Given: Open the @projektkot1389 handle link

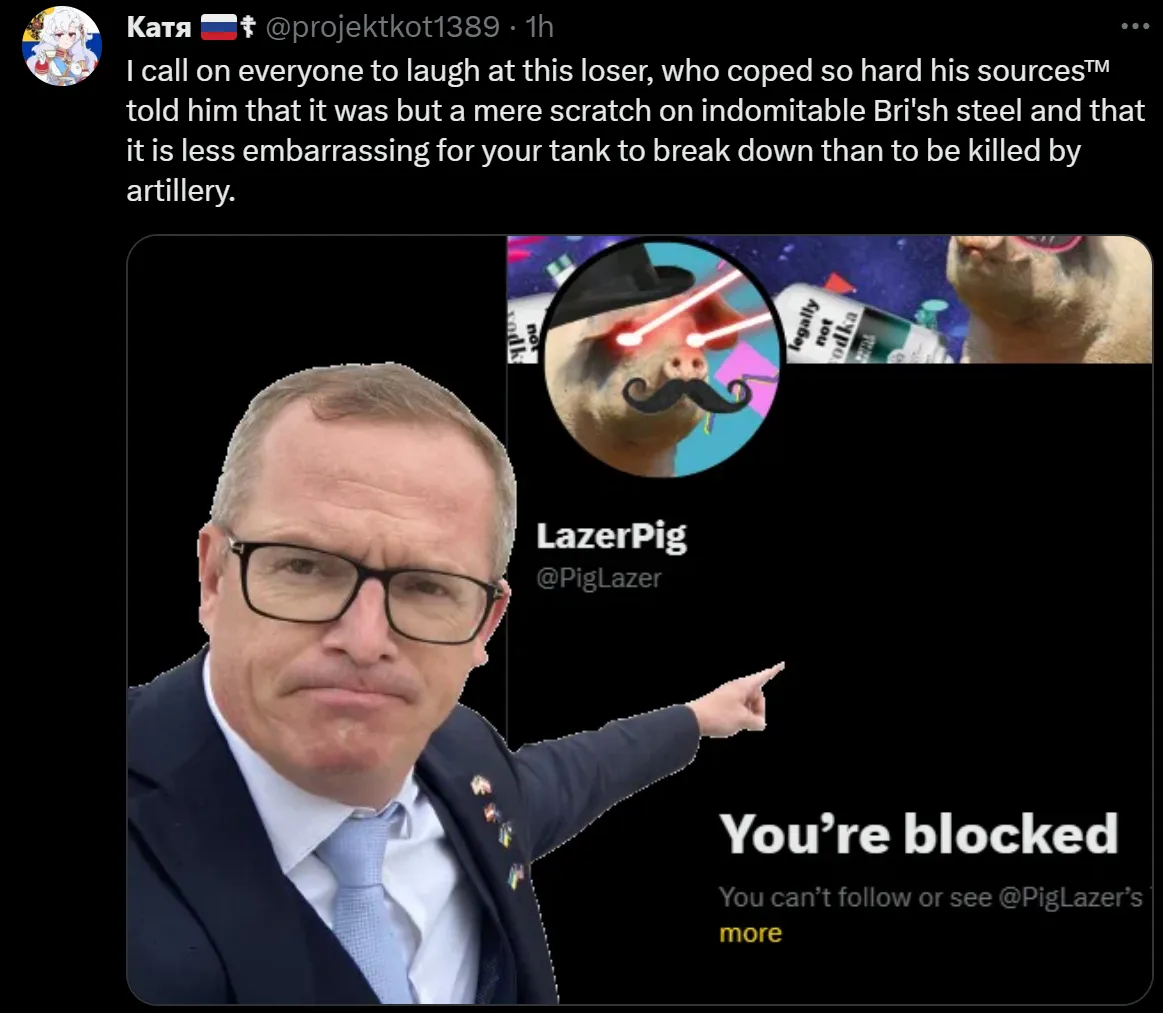Looking at the screenshot, I should pos(382,27).
